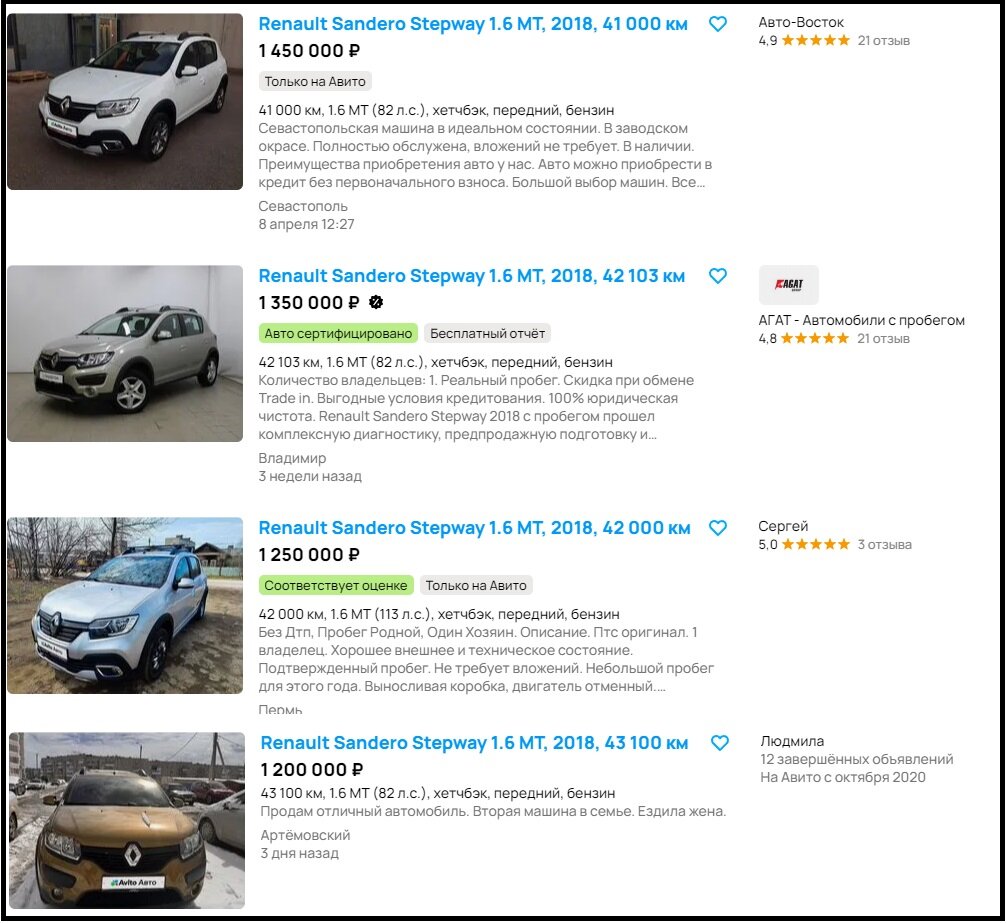Screen dimensions: 1007x923
Task: Open listing title with 43 100 км mileage
Action: tap(474, 743)
